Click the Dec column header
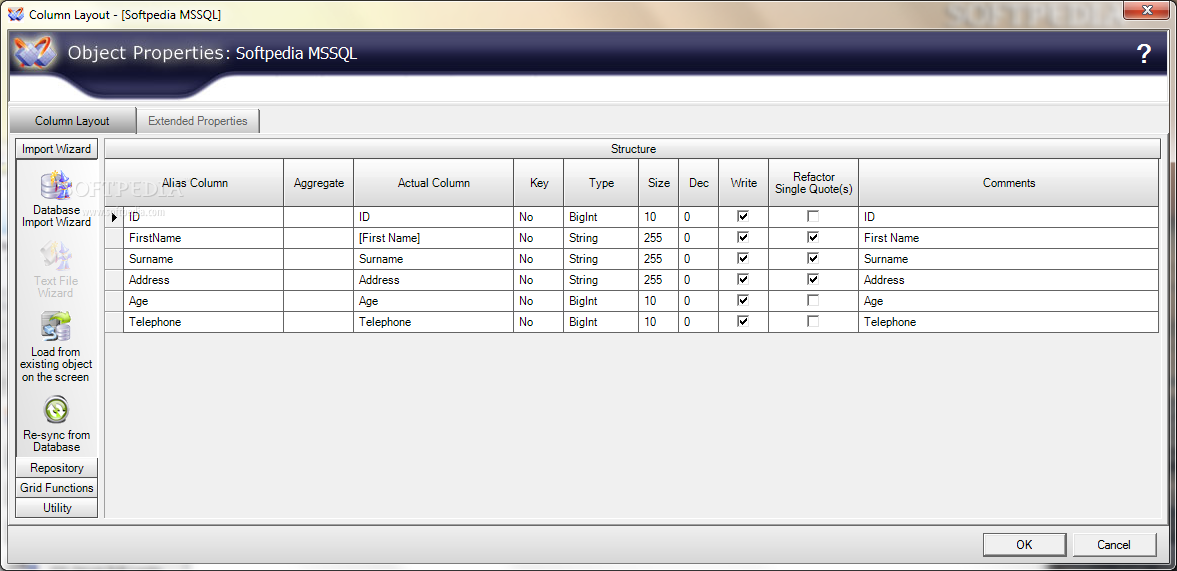The height and width of the screenshot is (571, 1177). (x=698, y=182)
